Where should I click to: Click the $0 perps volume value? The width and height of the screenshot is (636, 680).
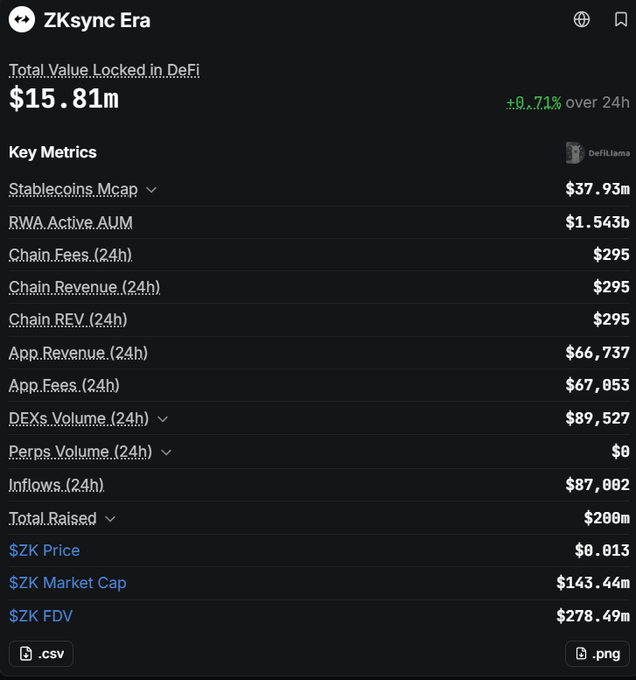pos(620,451)
